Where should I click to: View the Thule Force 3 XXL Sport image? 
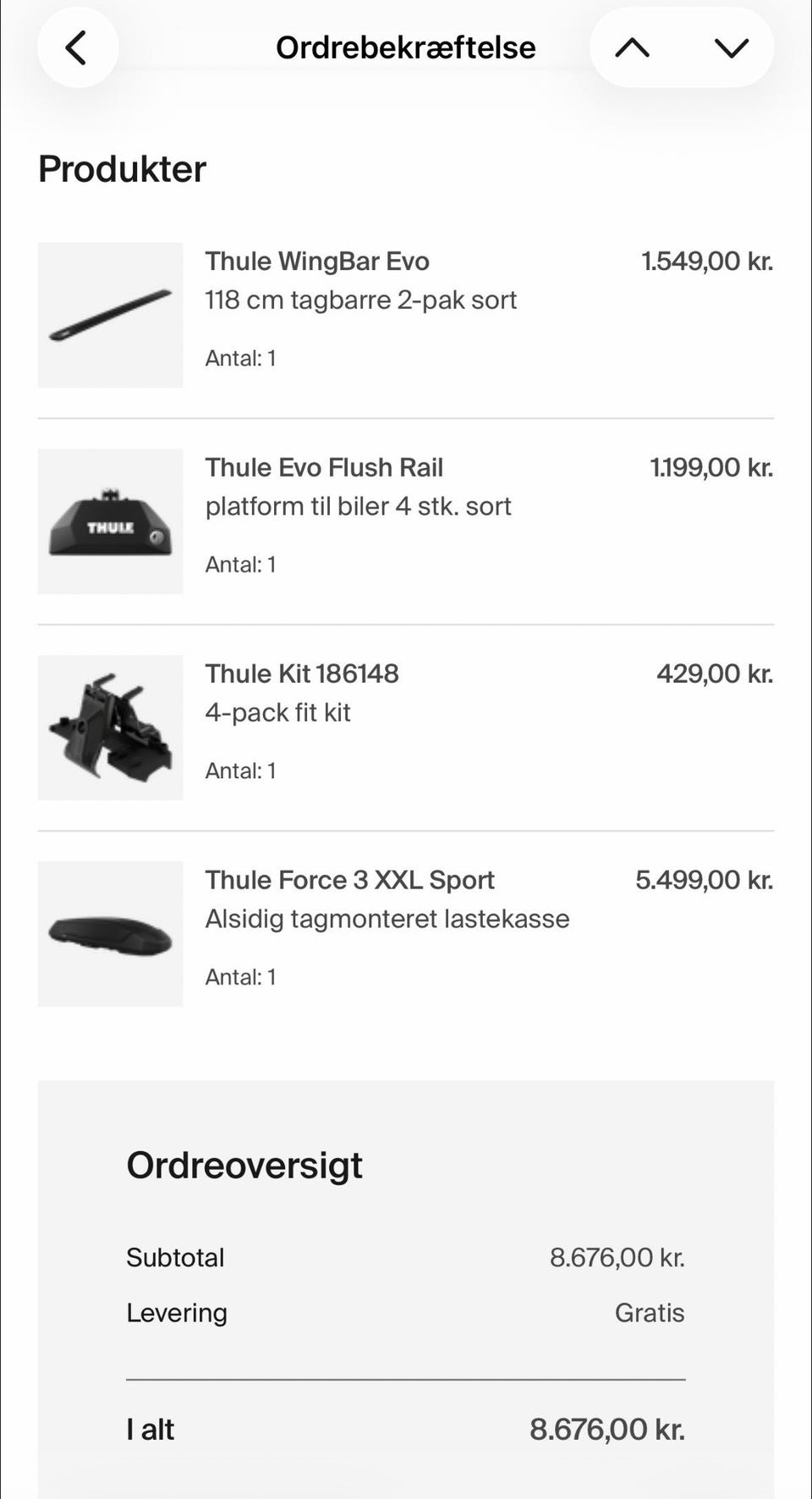click(111, 934)
